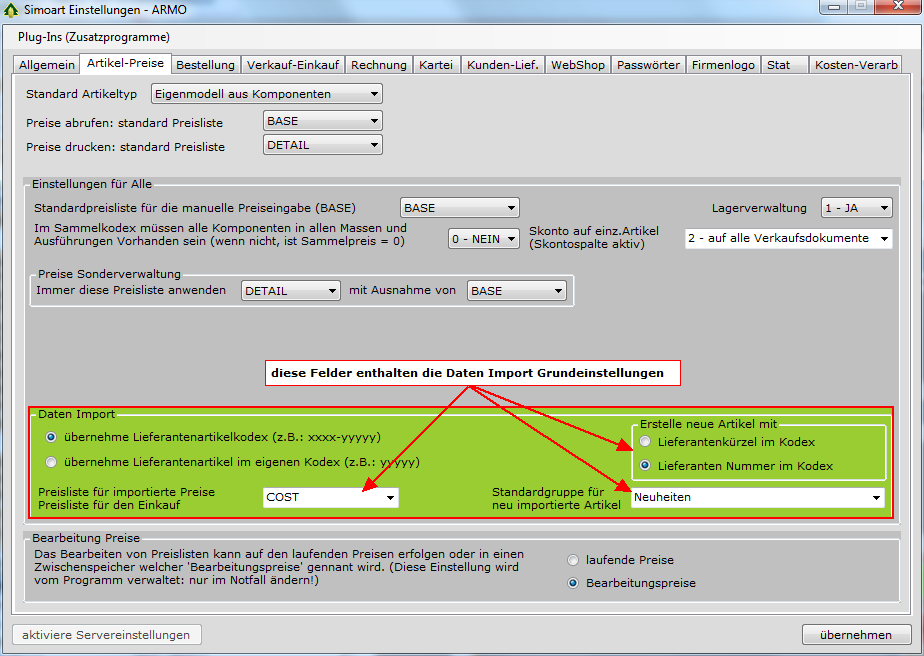Screen dimensions: 924x656
Task: Select übernehme Lieferantenartikel im eigenen Kodex option
Action: coord(52,462)
